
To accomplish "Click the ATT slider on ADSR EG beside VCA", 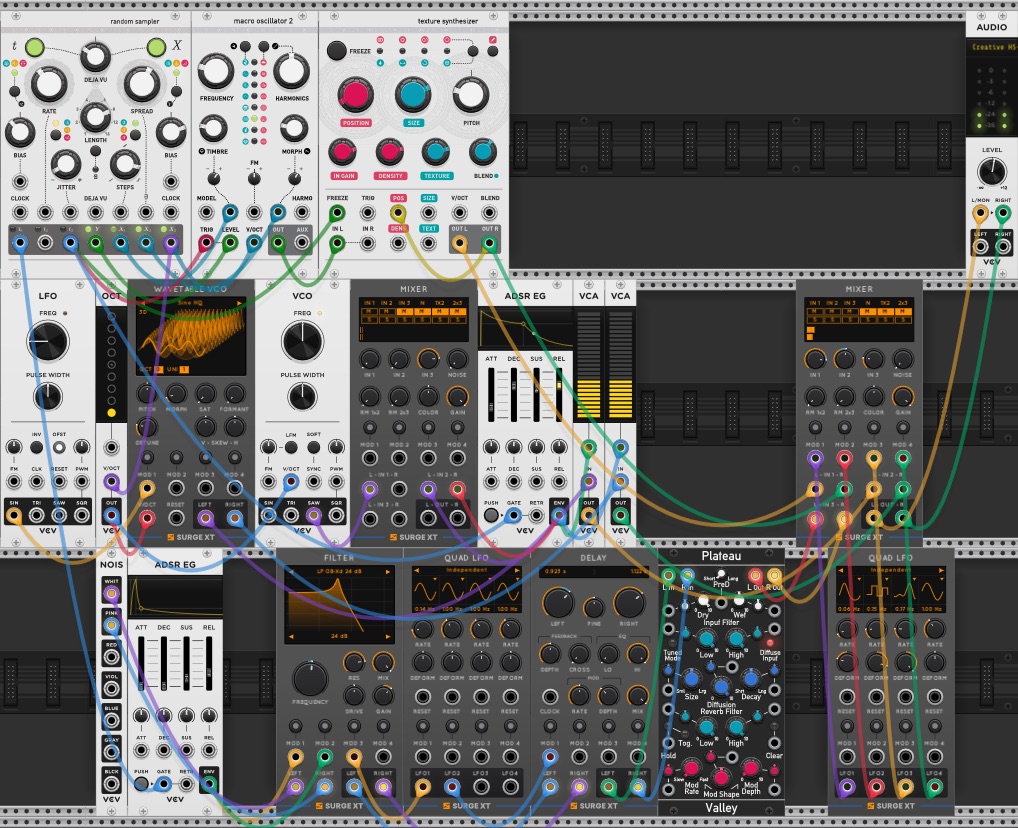I will pyautogui.click(x=491, y=395).
